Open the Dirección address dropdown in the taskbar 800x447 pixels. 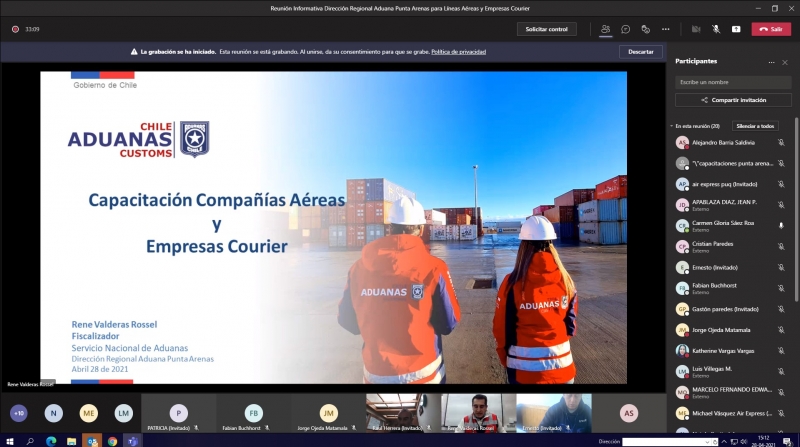(x=709, y=442)
